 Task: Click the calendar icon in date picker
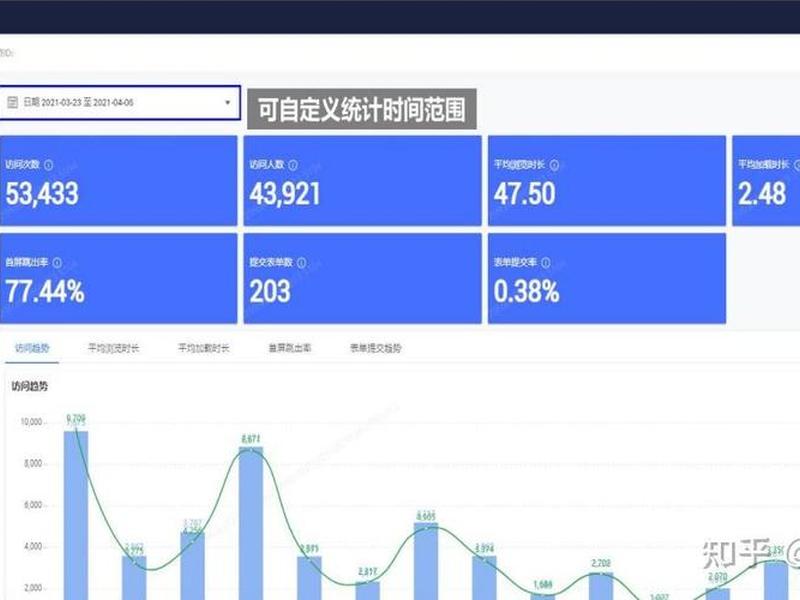pos(12,102)
